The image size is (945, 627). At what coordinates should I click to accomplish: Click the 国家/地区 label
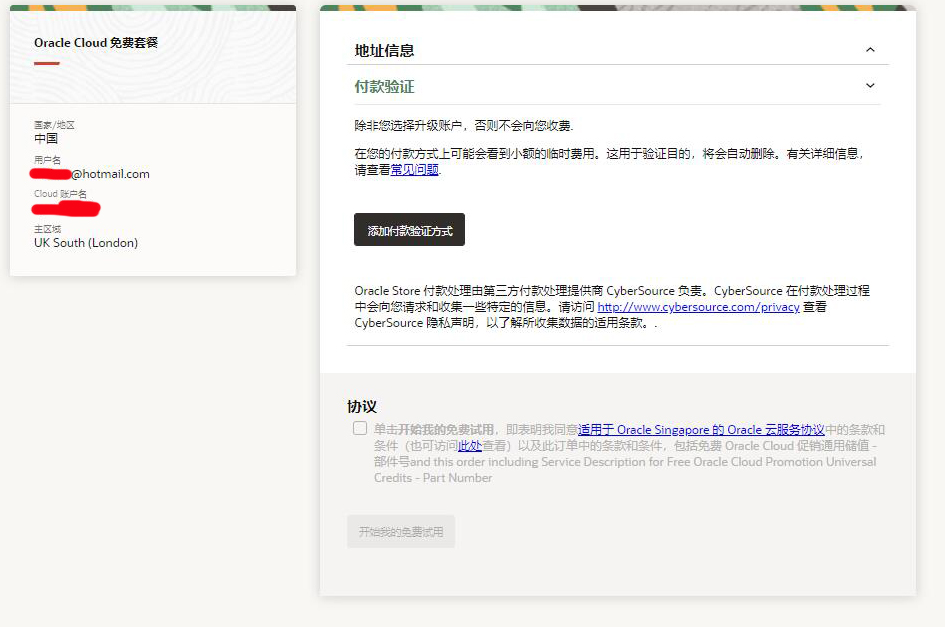[54, 125]
